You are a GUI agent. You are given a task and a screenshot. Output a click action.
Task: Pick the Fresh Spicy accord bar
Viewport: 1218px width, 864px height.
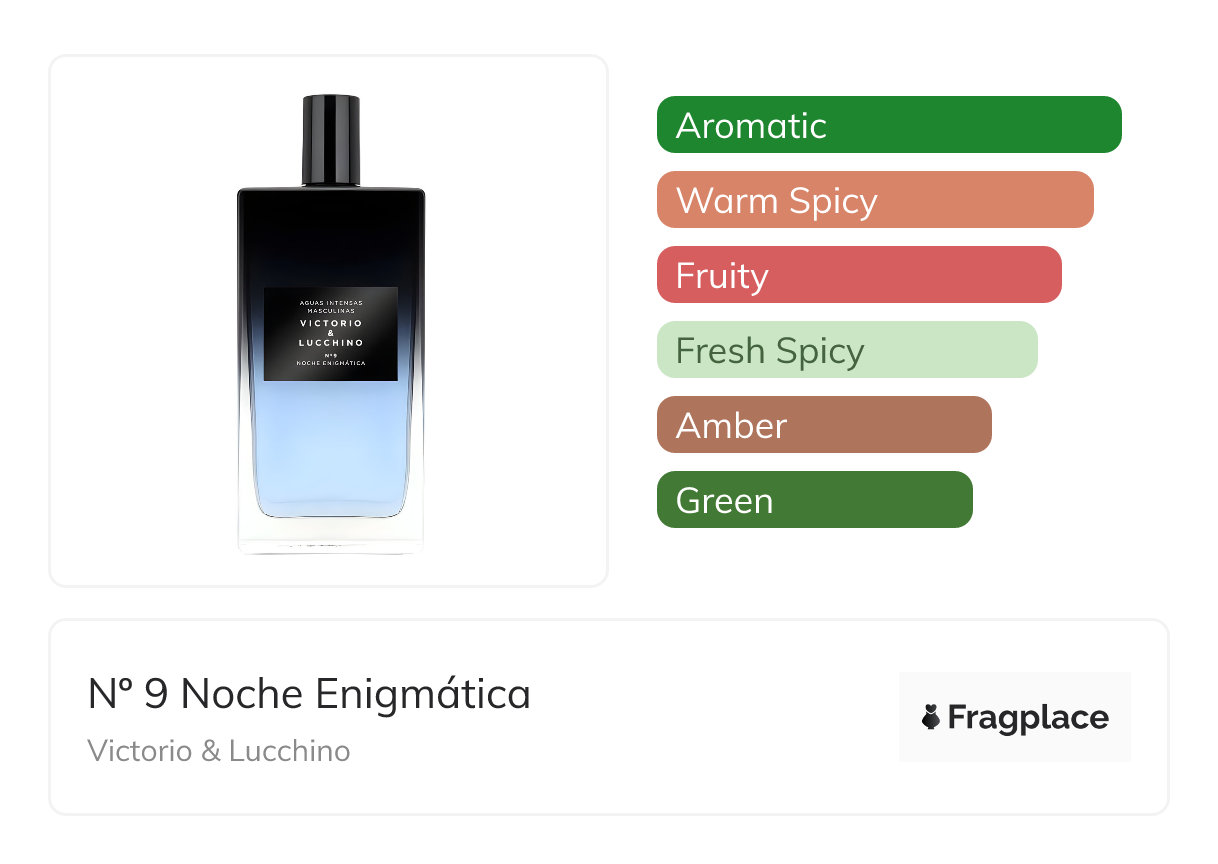[847, 350]
